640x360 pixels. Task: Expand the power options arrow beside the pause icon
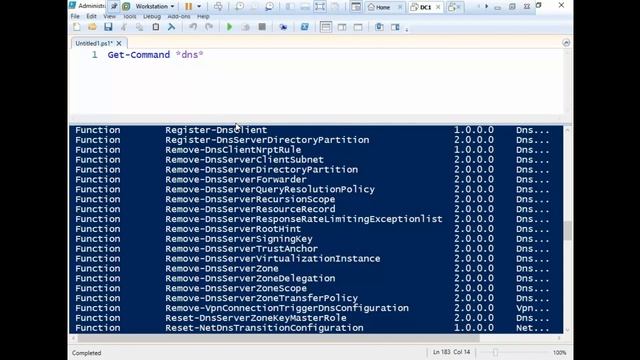(199, 6)
